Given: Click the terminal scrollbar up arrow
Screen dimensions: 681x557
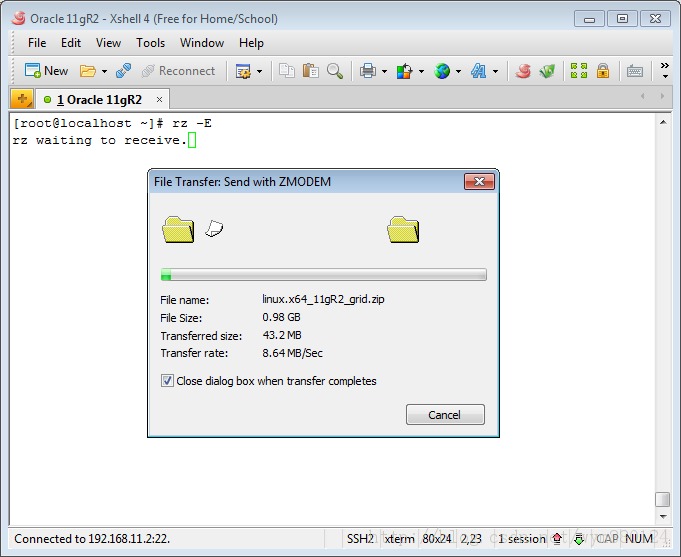Looking at the screenshot, I should point(663,122).
